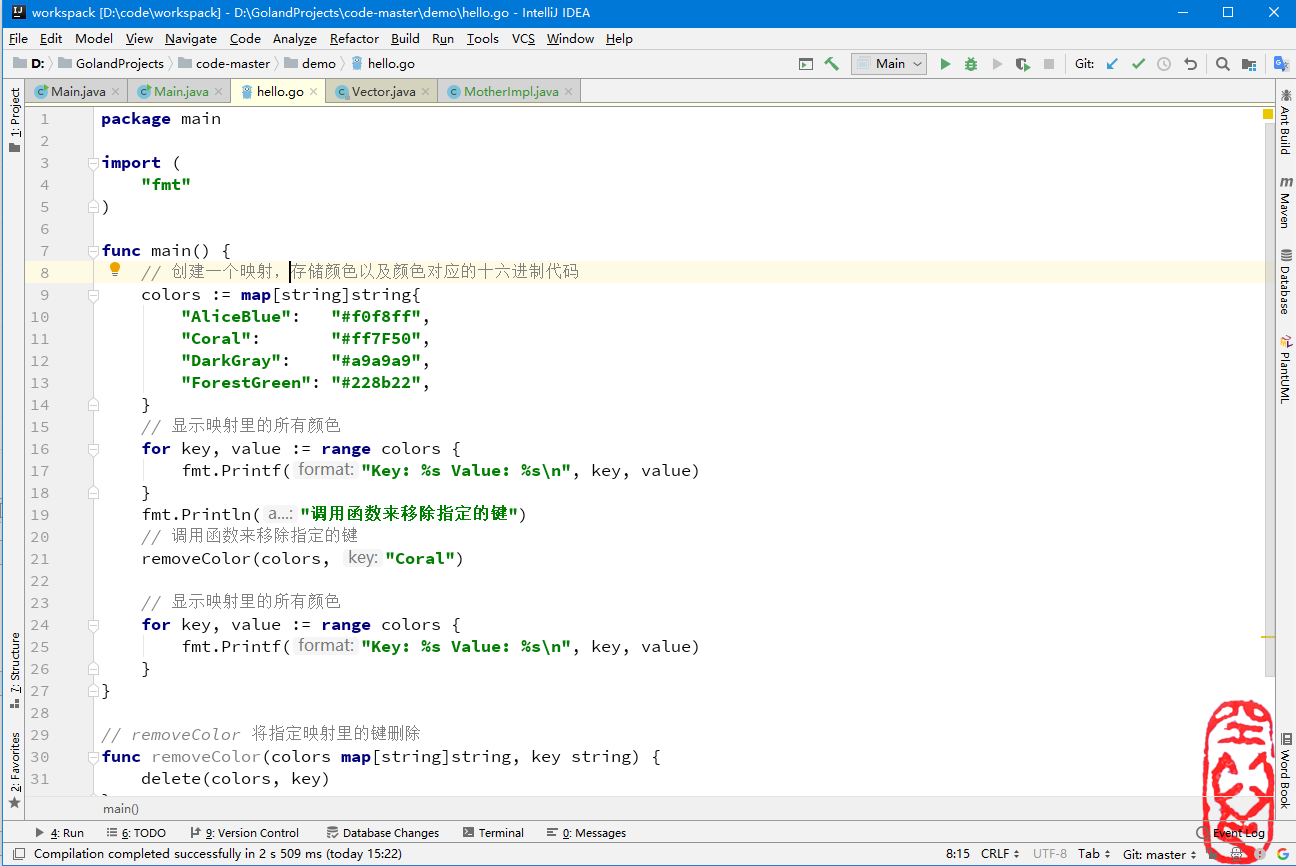Open the Navigate menu
Viewport: 1296px width, 866px height.
tap(191, 38)
